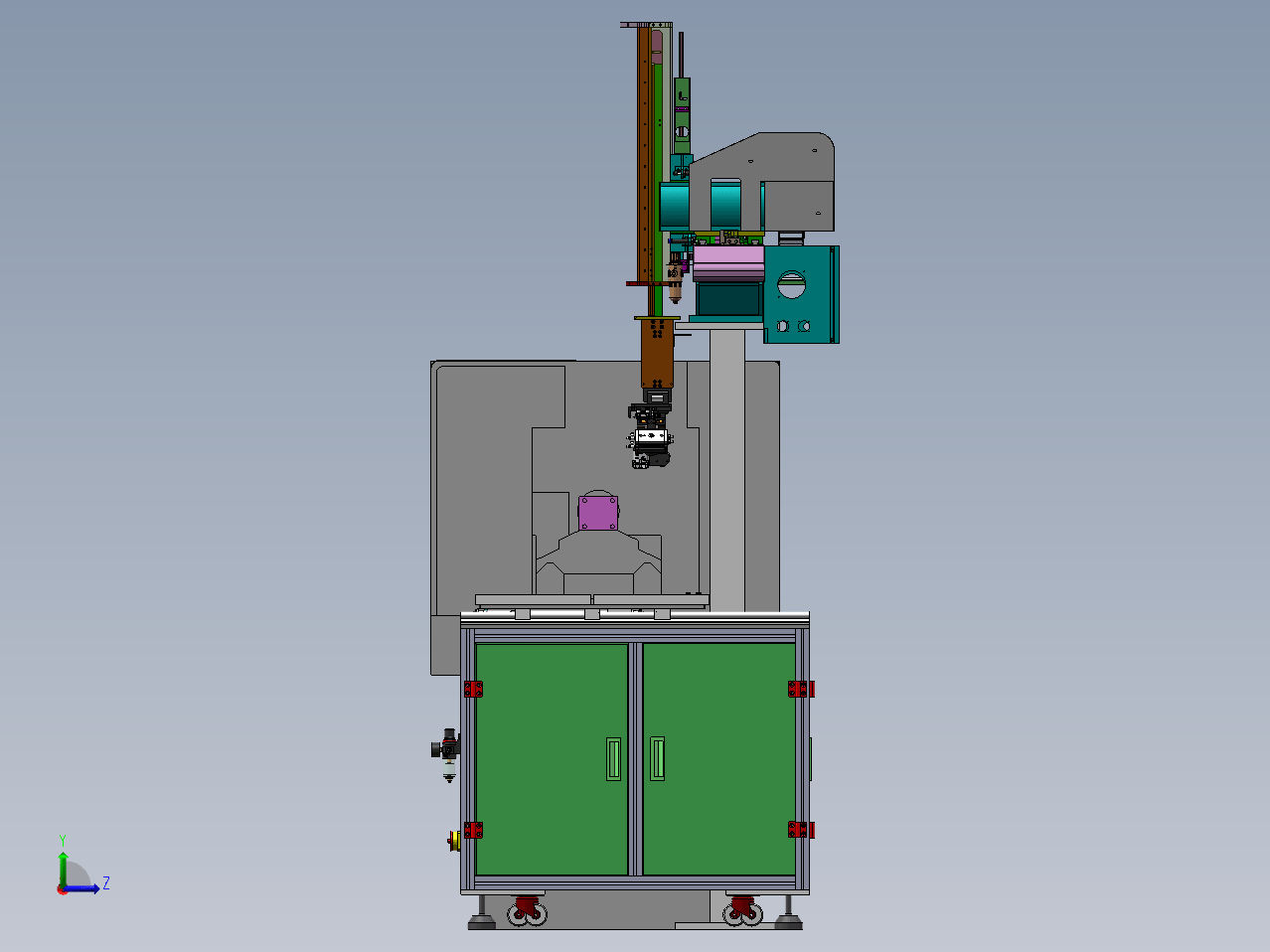Select the air filter regulator on the cabinet side
This screenshot has width=1270, height=952.
447,754
